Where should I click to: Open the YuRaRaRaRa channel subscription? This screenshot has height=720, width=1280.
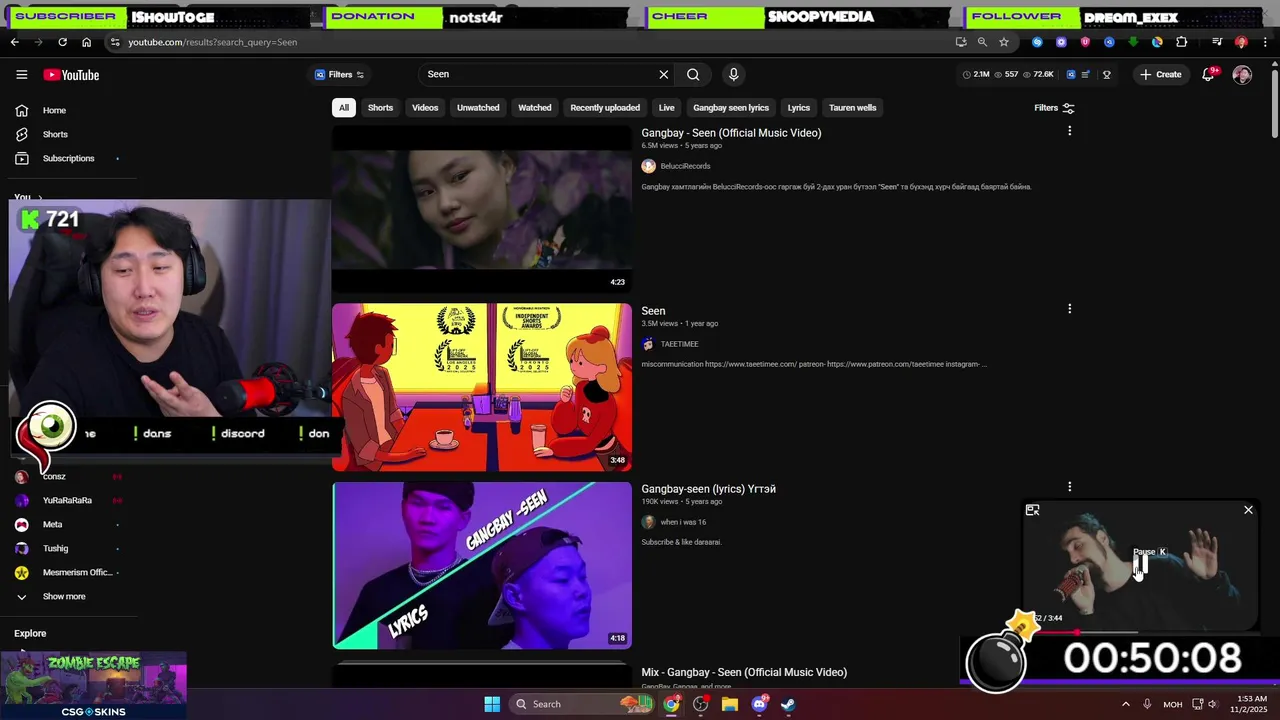(67, 500)
